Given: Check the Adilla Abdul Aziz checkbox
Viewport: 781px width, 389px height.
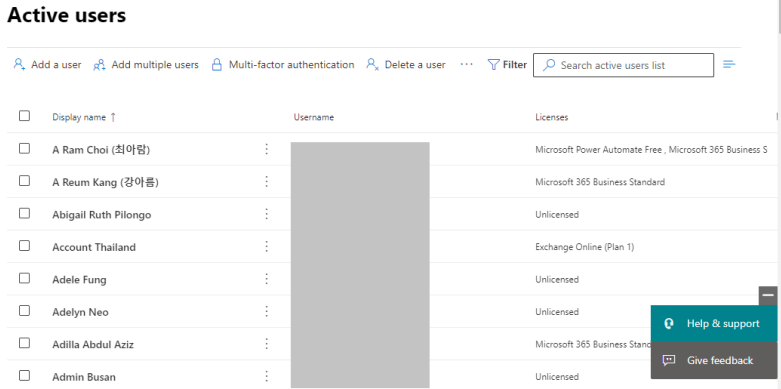Looking at the screenshot, I should [24, 343].
